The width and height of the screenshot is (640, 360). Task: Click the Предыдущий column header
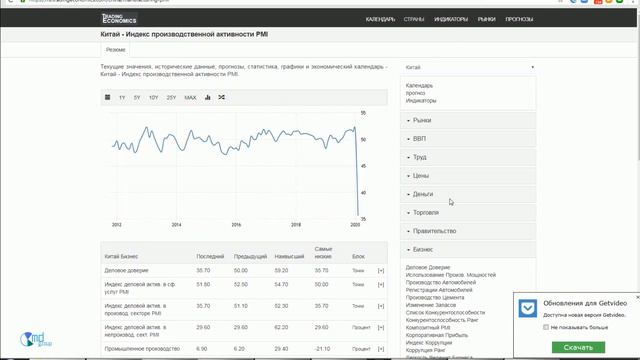tap(250, 256)
